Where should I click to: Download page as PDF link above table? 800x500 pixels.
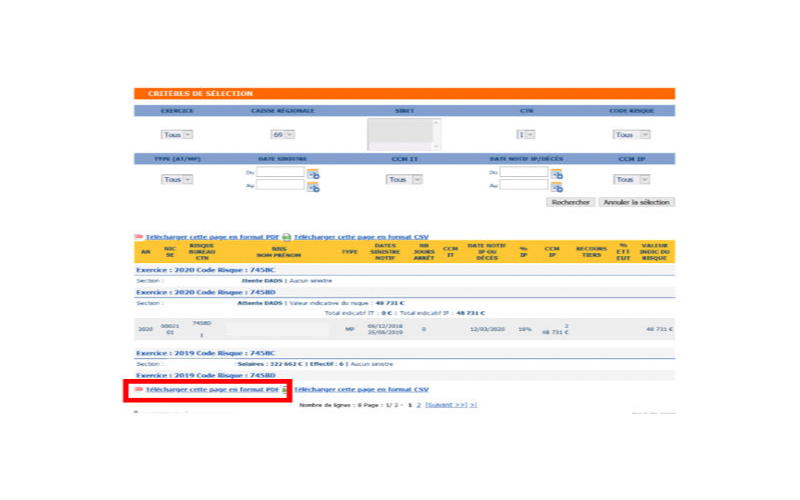[212, 237]
